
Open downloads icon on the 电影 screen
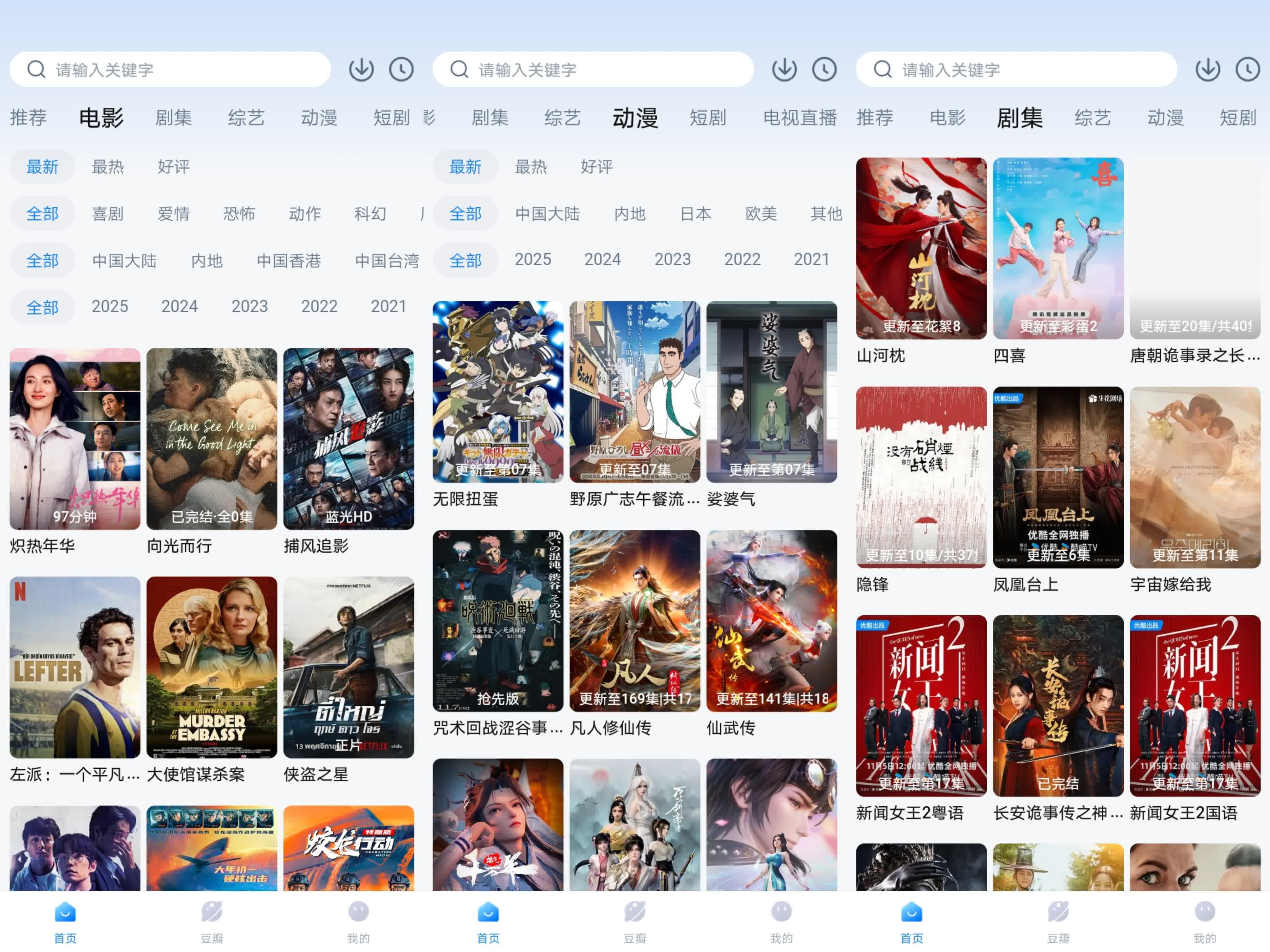pos(361,69)
